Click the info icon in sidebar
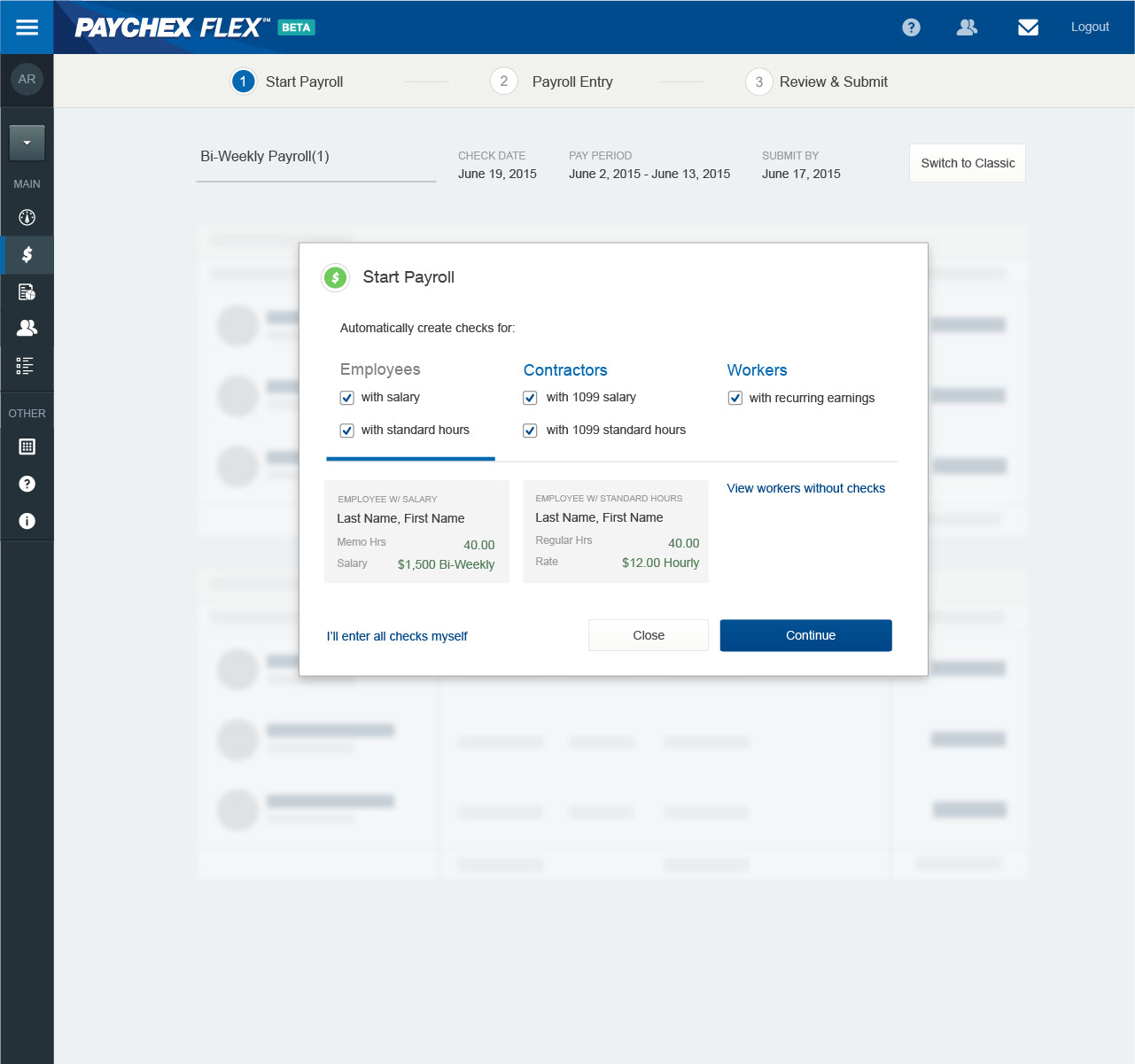The height and width of the screenshot is (1064, 1135). pyautogui.click(x=27, y=521)
